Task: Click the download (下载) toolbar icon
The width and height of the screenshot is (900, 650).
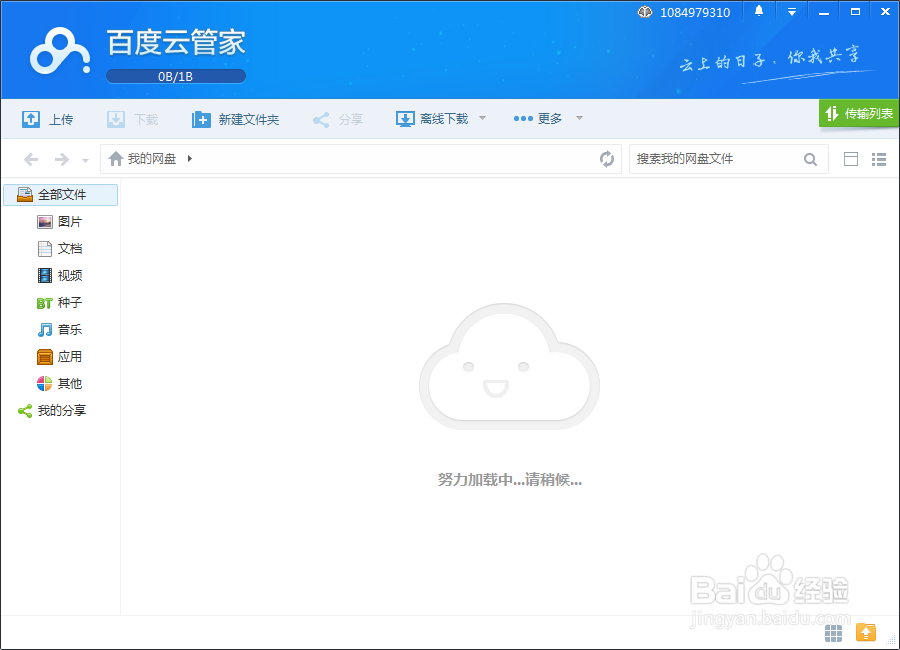Action: (116, 119)
